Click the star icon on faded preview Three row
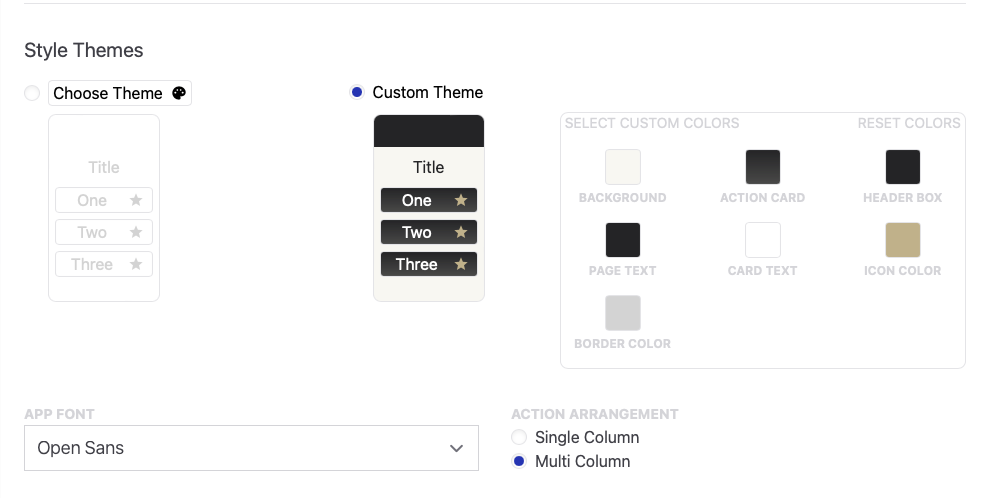The width and height of the screenshot is (985, 498). pos(136,264)
